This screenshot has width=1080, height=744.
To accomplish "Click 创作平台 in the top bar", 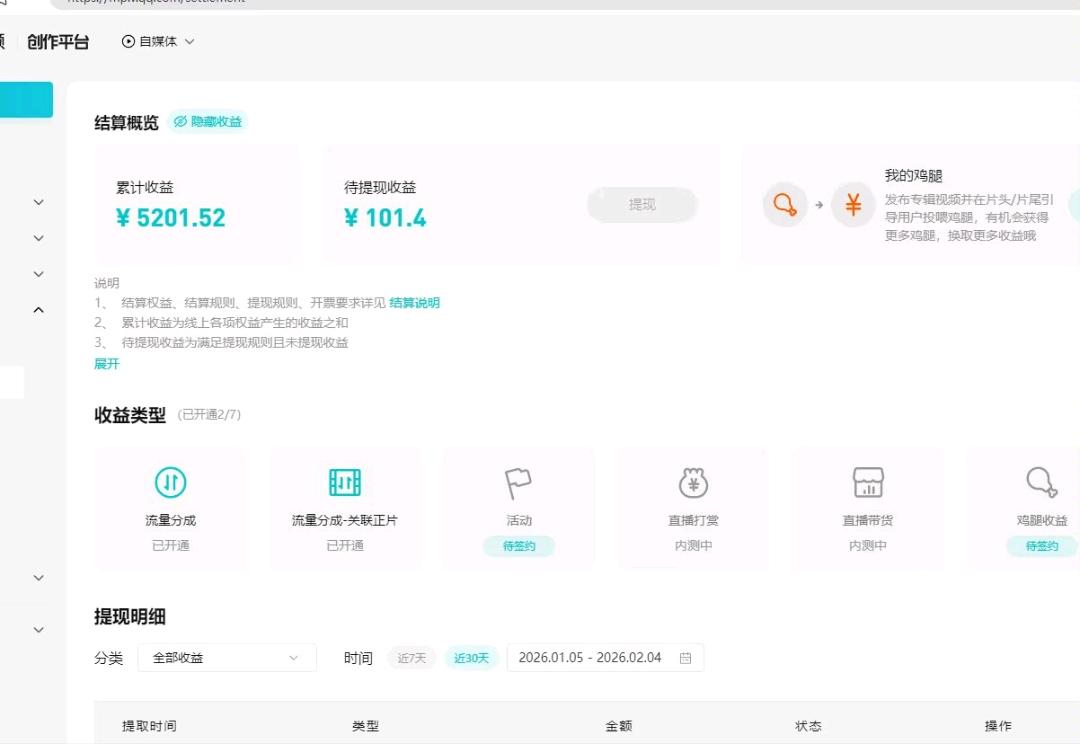I will pos(58,42).
